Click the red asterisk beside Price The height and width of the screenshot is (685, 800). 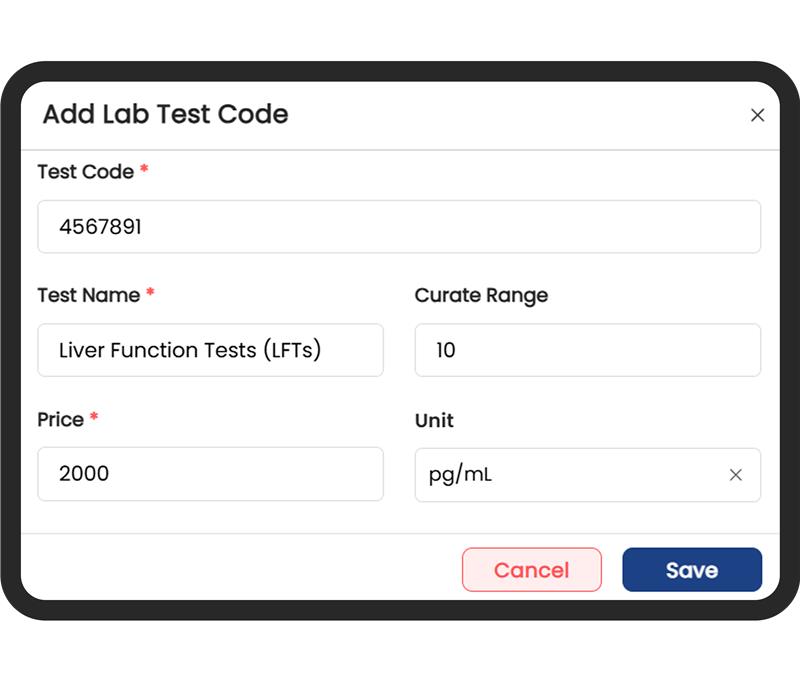click(94, 419)
